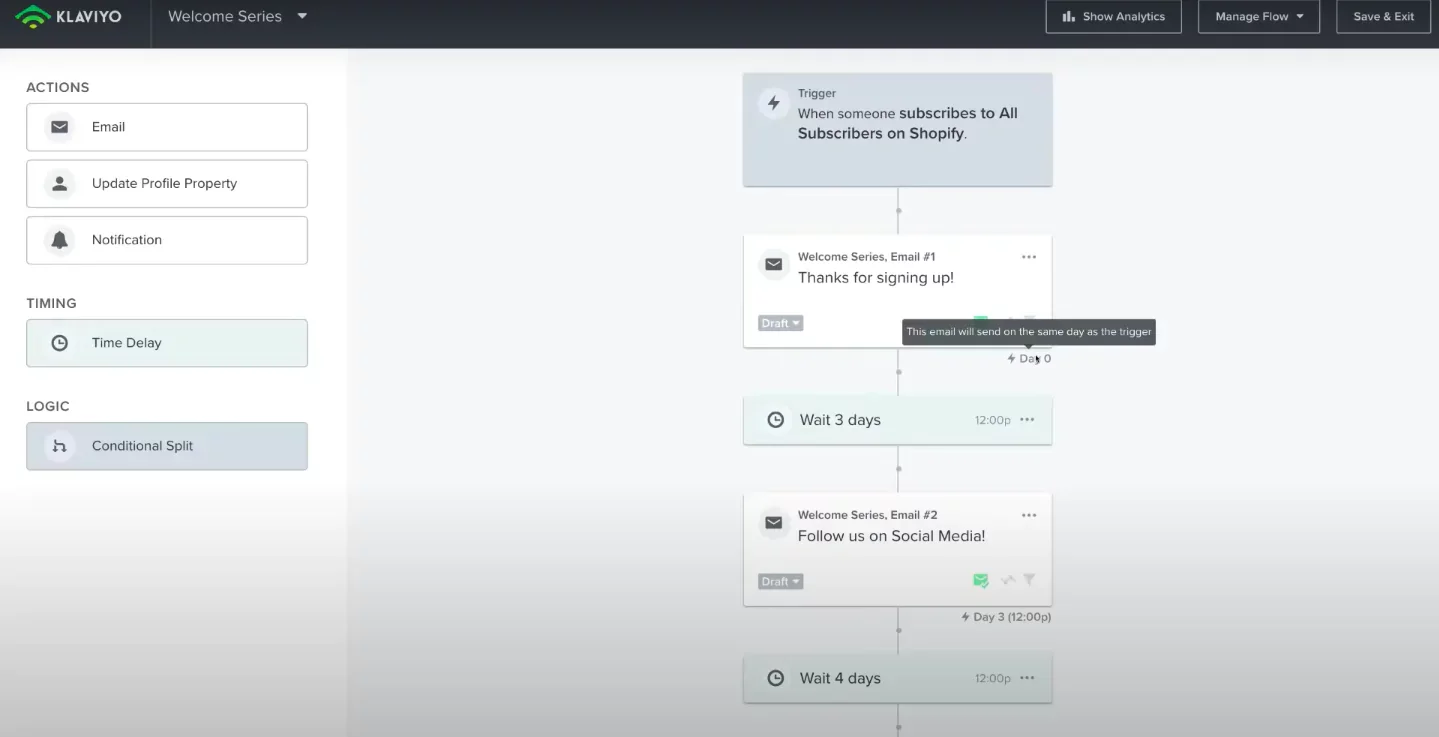Click green smart sending icon on Email #2
This screenshot has height=737, width=1439.
[981, 580]
